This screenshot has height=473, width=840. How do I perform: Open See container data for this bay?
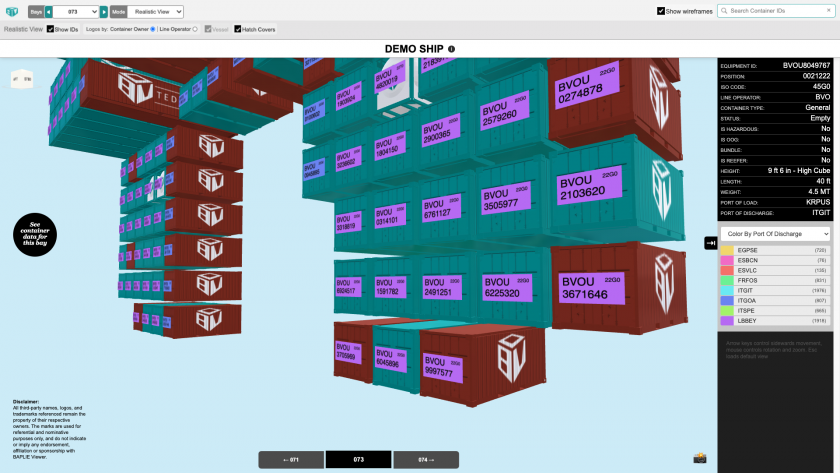pos(35,234)
